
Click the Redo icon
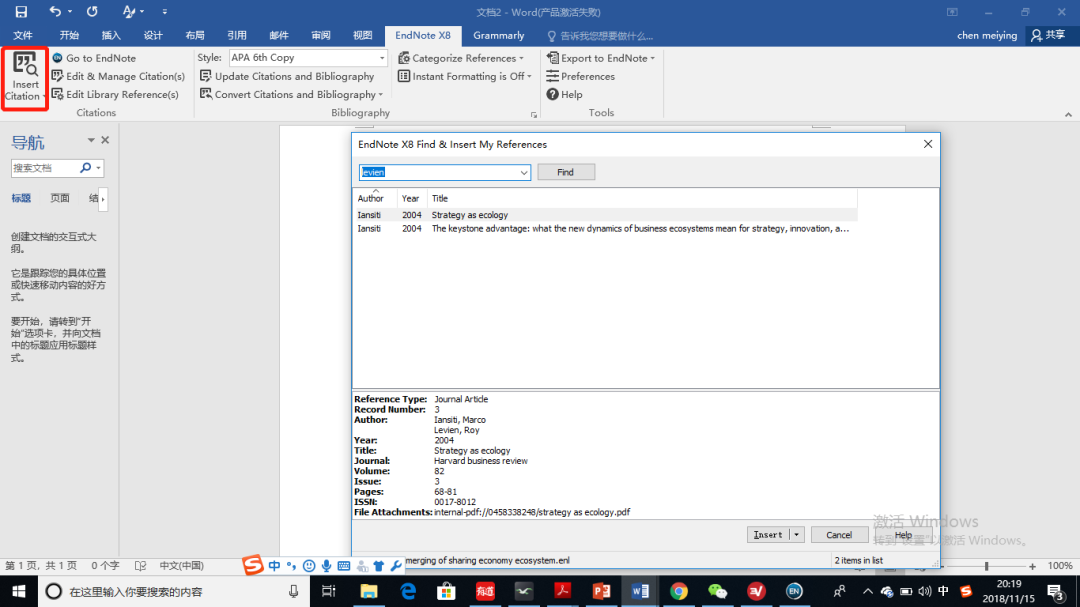click(92, 12)
